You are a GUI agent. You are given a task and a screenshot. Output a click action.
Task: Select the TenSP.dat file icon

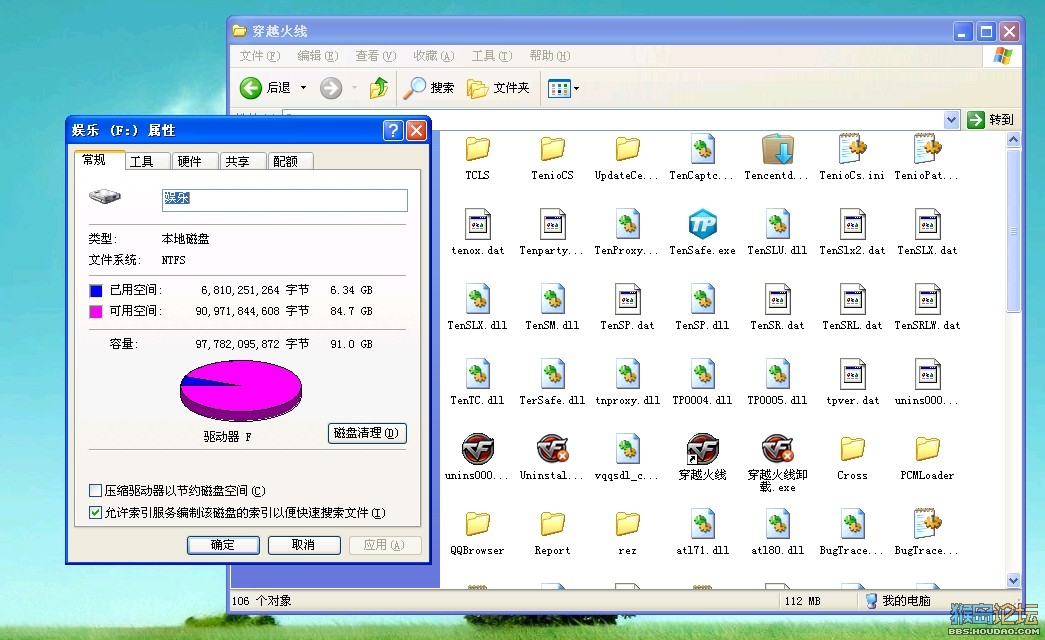[627, 299]
